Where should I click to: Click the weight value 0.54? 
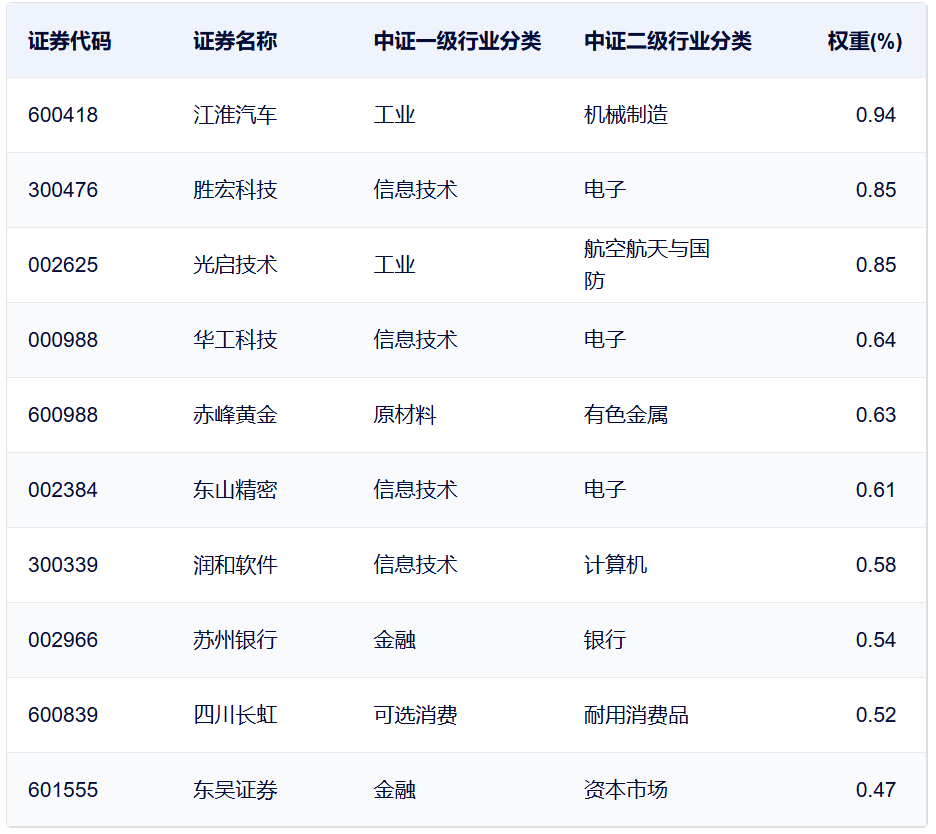click(875, 640)
